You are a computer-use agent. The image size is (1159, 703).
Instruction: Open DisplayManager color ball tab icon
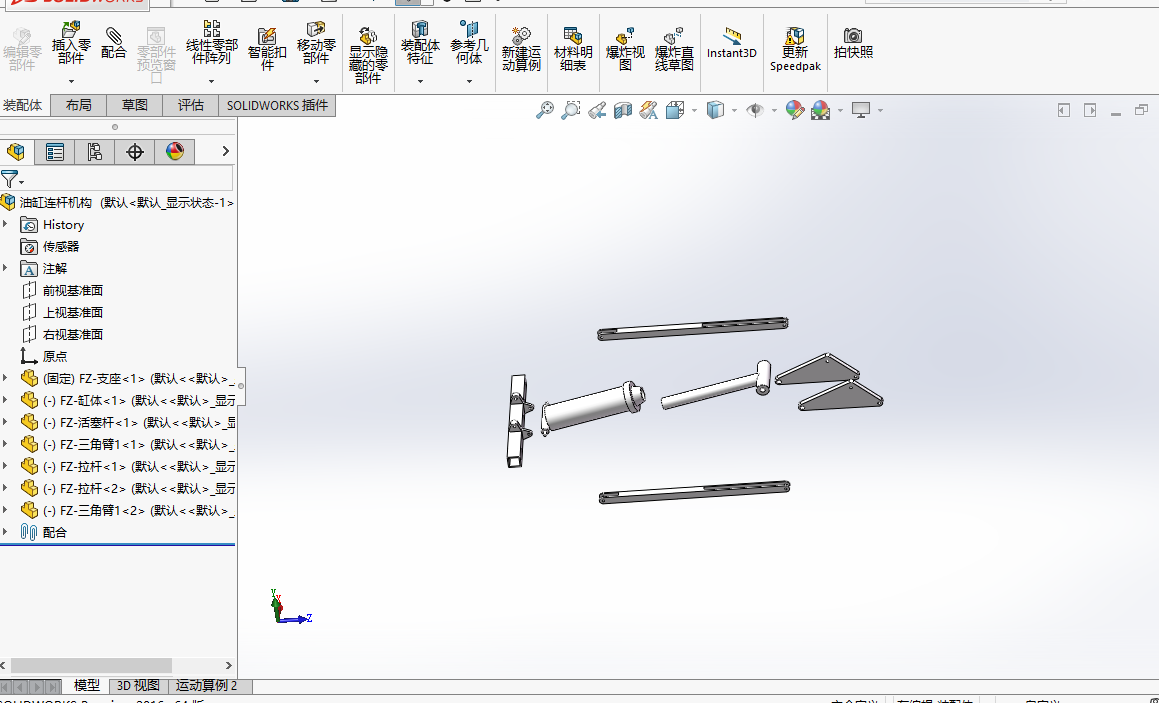click(x=174, y=152)
